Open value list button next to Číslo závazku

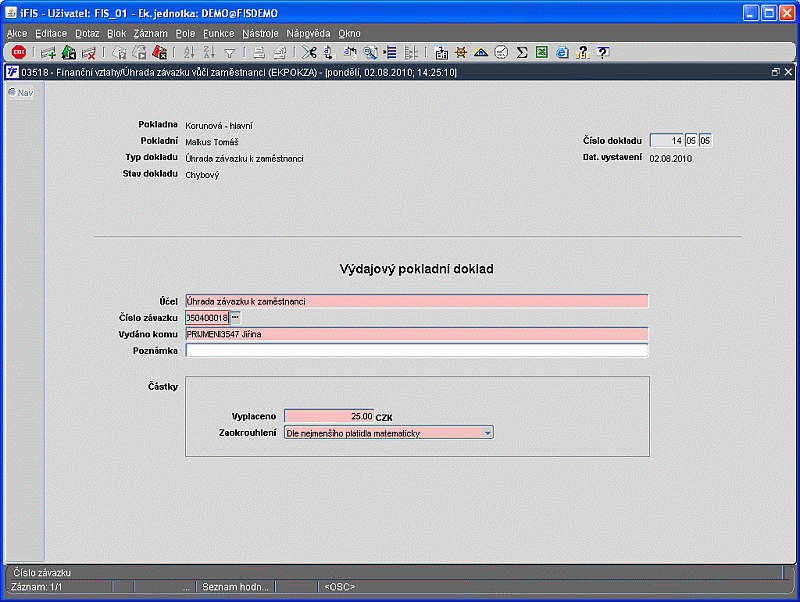pyautogui.click(x=235, y=317)
